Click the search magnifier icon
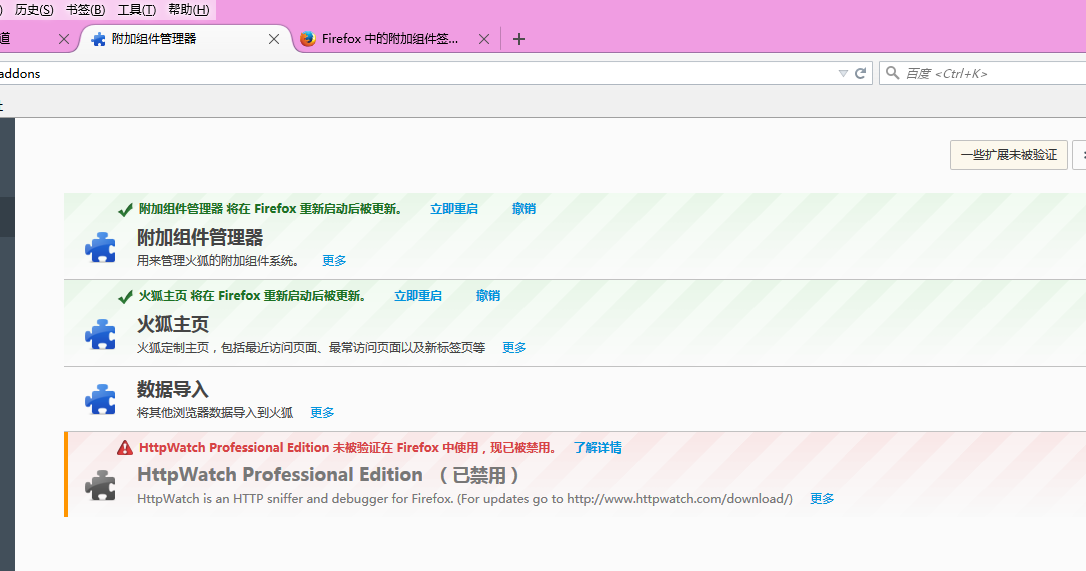 pyautogui.click(x=893, y=73)
